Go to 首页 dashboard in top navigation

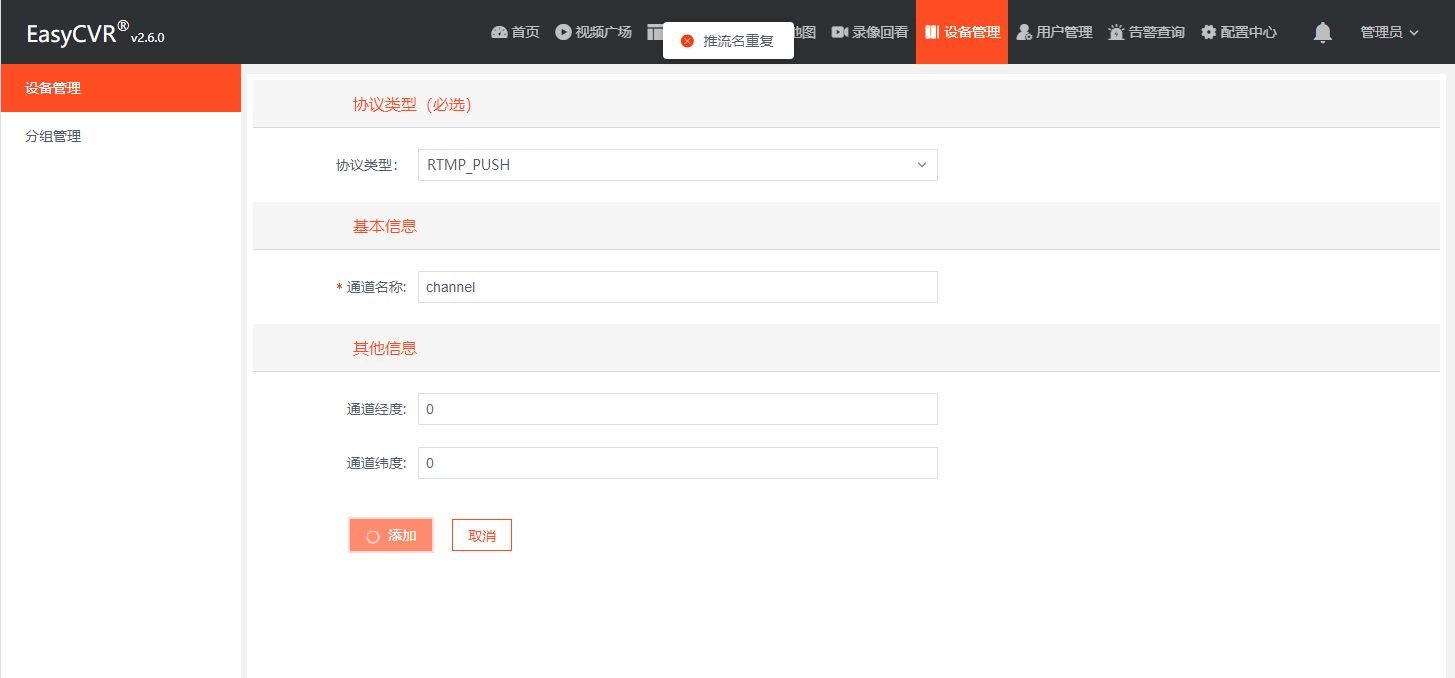(515, 32)
